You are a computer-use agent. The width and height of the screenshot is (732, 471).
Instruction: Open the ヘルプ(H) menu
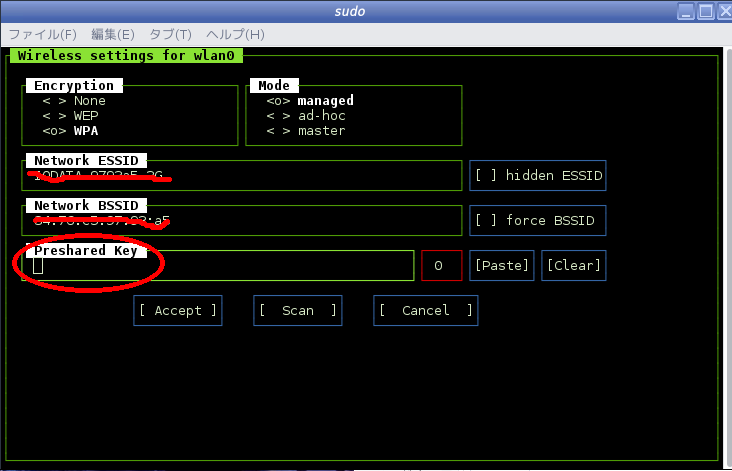pyautogui.click(x=235, y=35)
